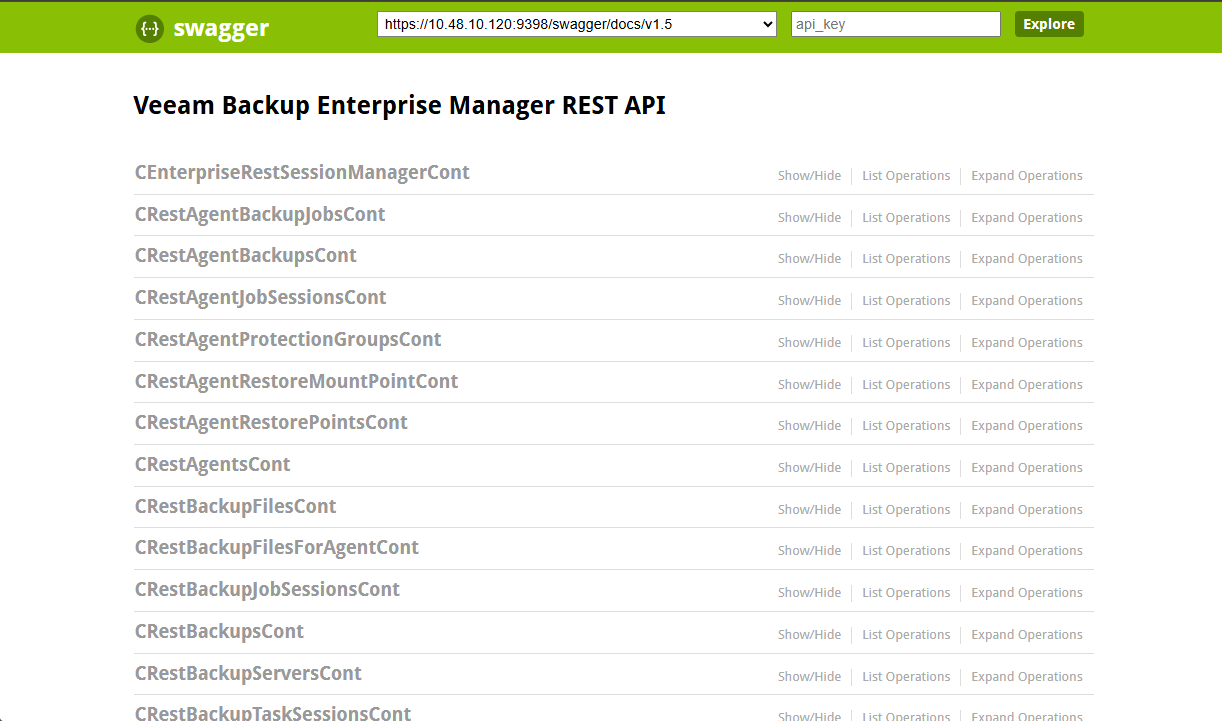This screenshot has height=721, width=1222.
Task: Open CRestAgentRestorePointsCont section
Action: (272, 423)
